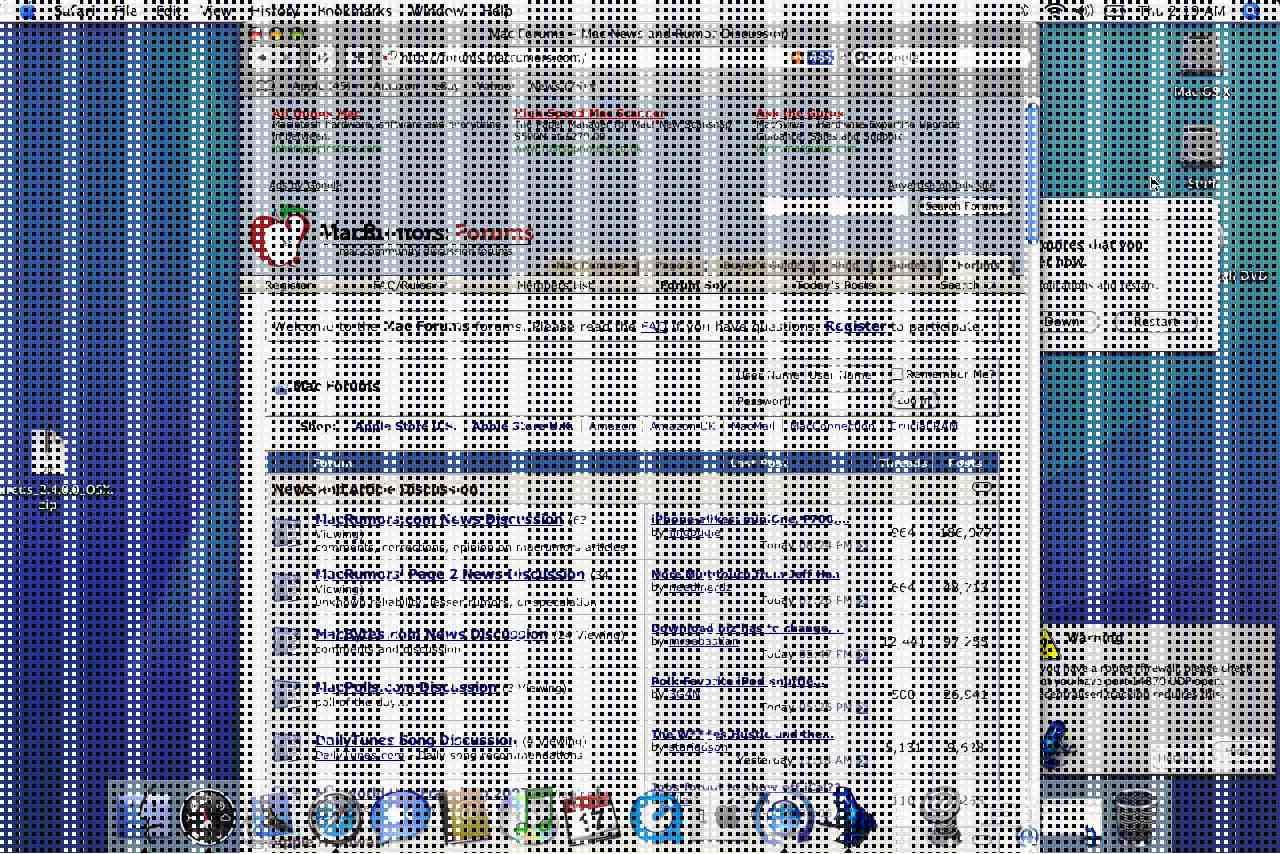Open the Wi-Fi status menu
The width and height of the screenshot is (1280, 854).
pyautogui.click(x=1054, y=11)
